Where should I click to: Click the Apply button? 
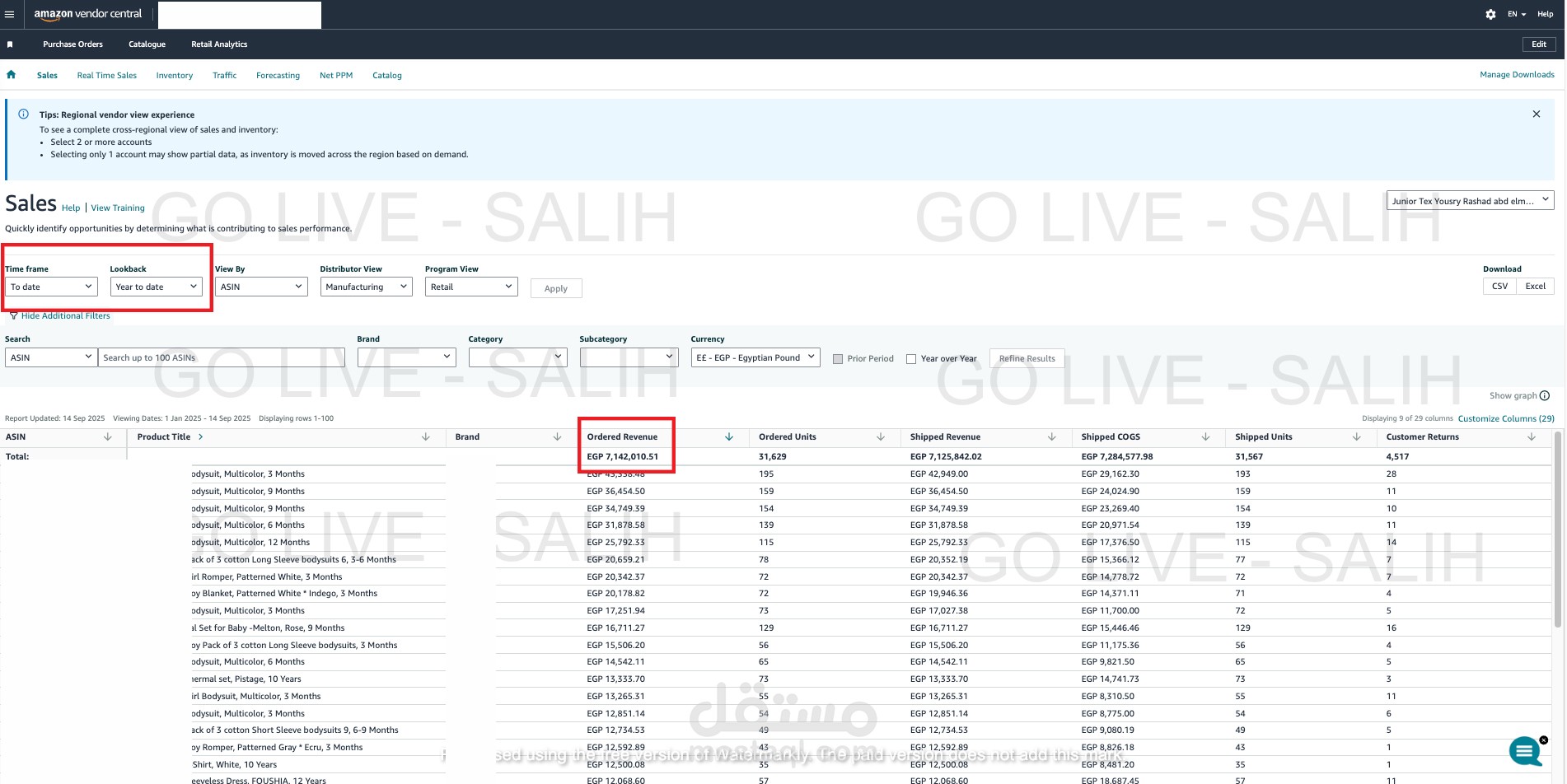tap(556, 288)
